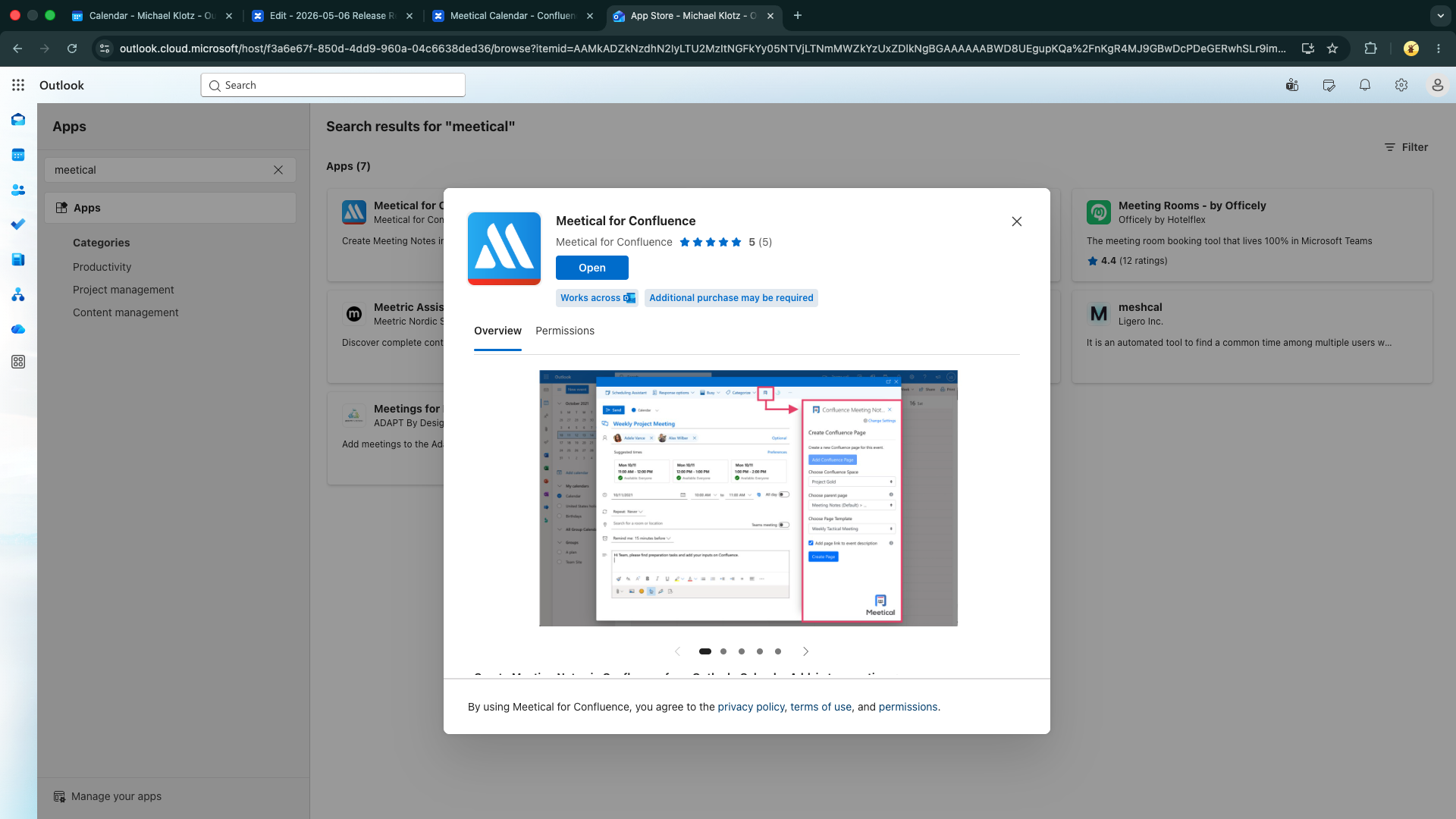This screenshot has width=1456, height=819.
Task: Open the Meeting Rooms - by Officely card
Action: coord(1252,235)
